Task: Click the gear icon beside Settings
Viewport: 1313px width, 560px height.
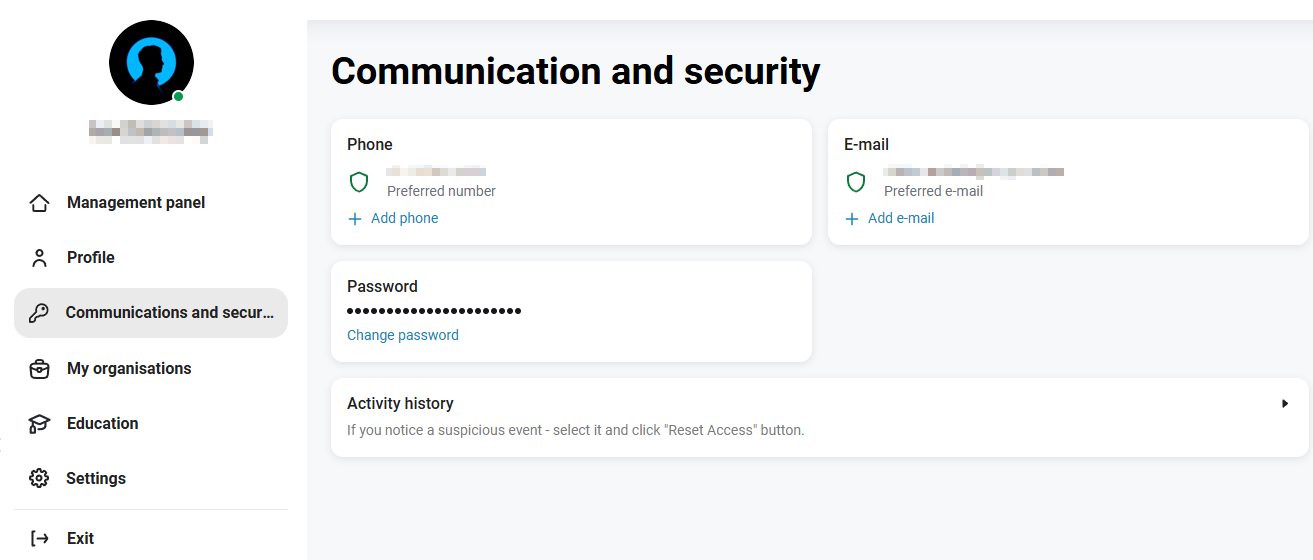Action: [39, 478]
